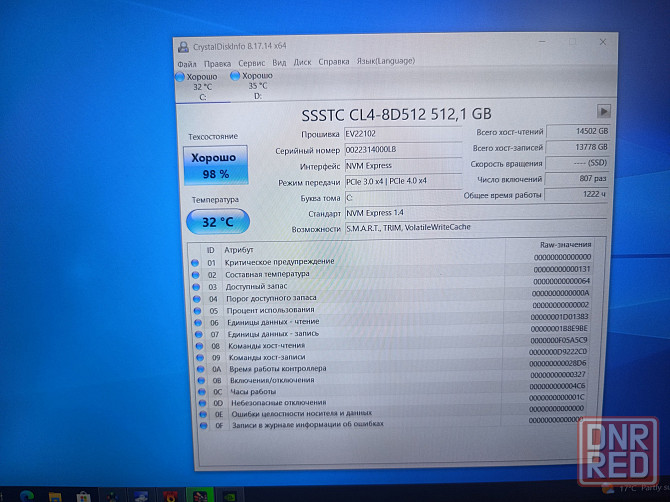The height and width of the screenshot is (502, 670).
Task: Click the Raw-значения column header
Action: coord(565,244)
